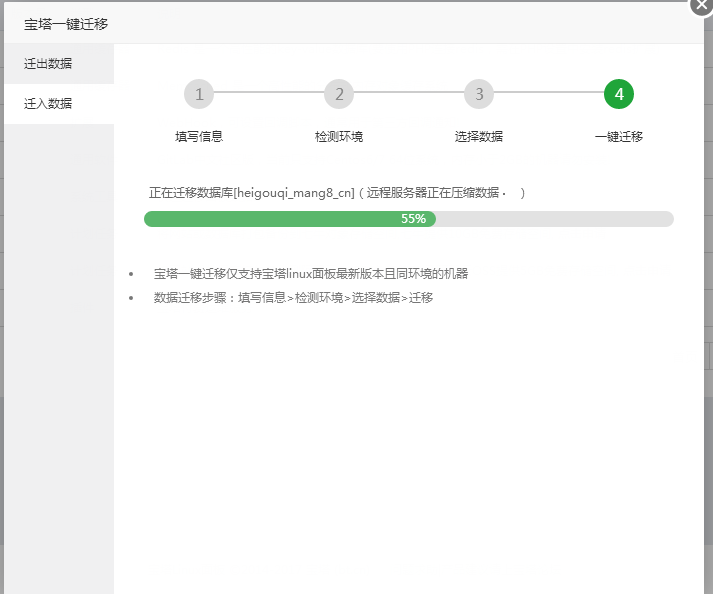Click the 正在迁移数据库 status message
Image resolution: width=713 pixels, height=594 pixels.
coord(337,193)
